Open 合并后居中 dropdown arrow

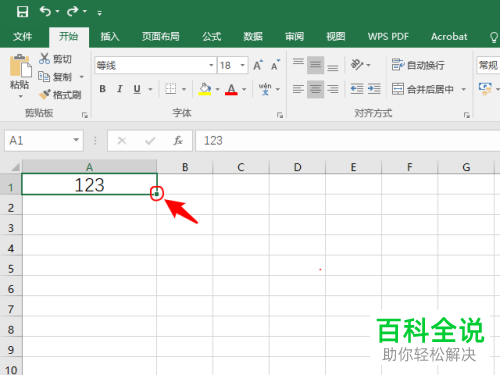[463, 89]
